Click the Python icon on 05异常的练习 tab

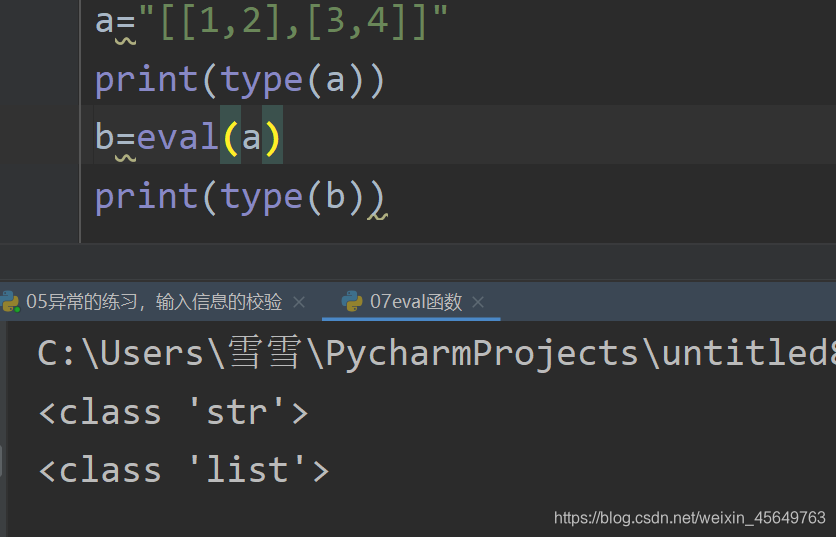coord(9,302)
